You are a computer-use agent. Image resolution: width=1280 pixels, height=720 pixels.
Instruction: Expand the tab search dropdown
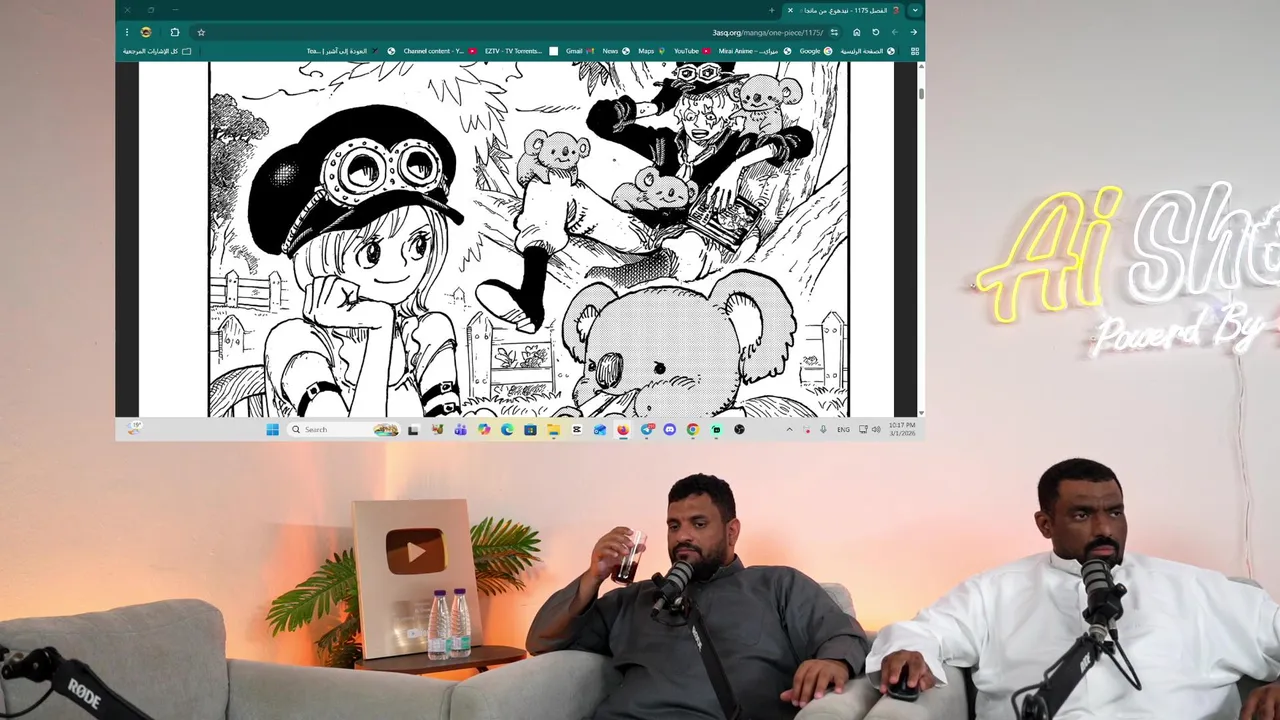[915, 10]
